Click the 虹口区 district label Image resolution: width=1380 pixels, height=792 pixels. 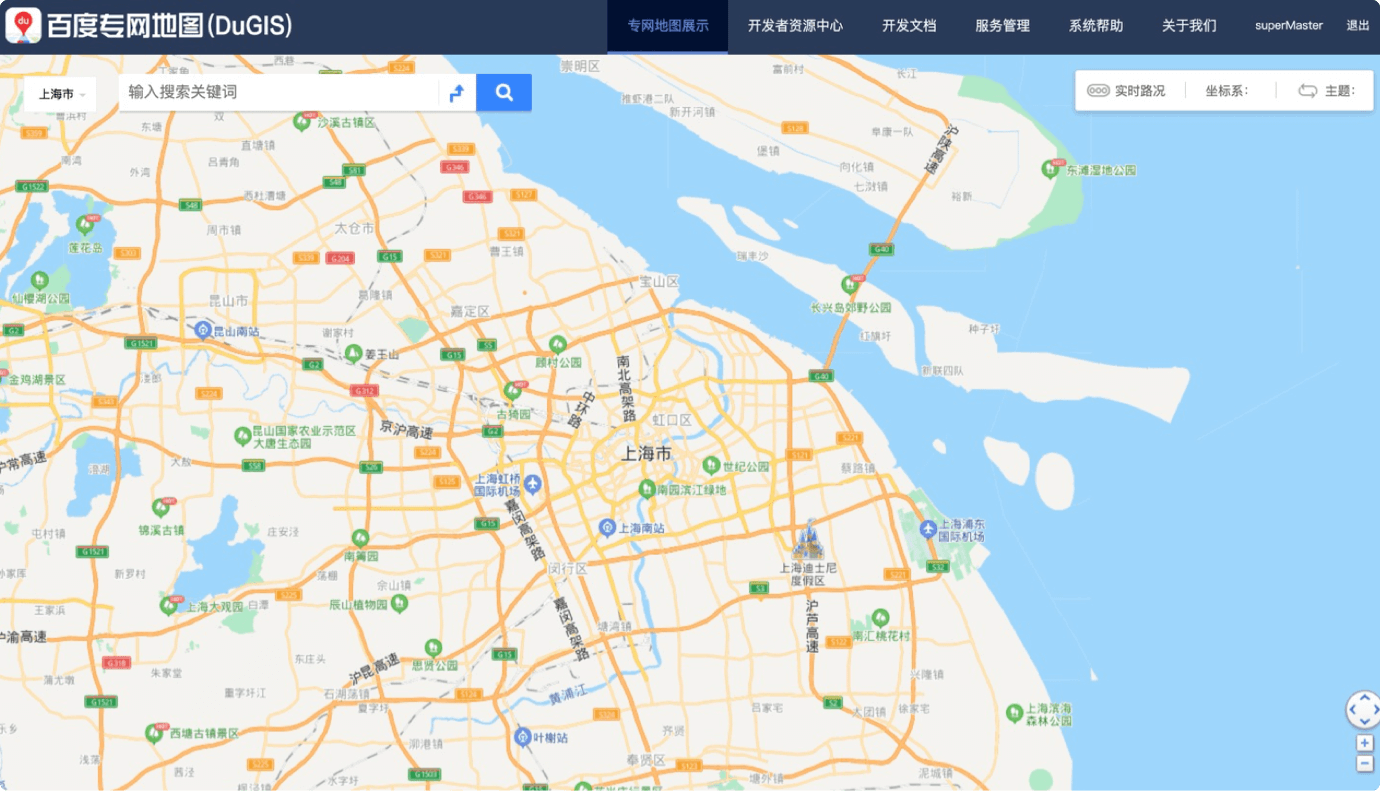click(x=672, y=420)
